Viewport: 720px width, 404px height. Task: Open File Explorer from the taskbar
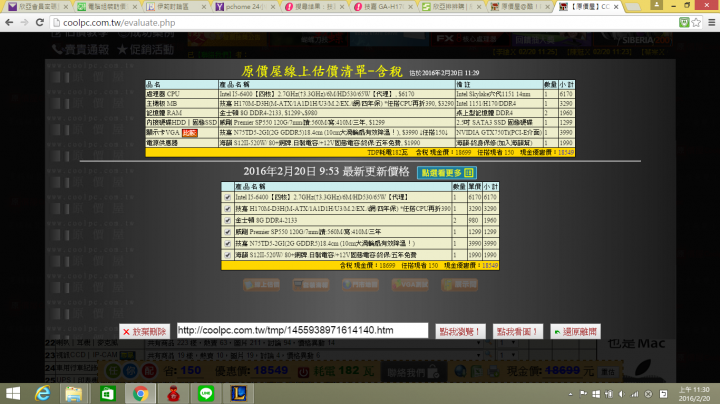click(73, 393)
